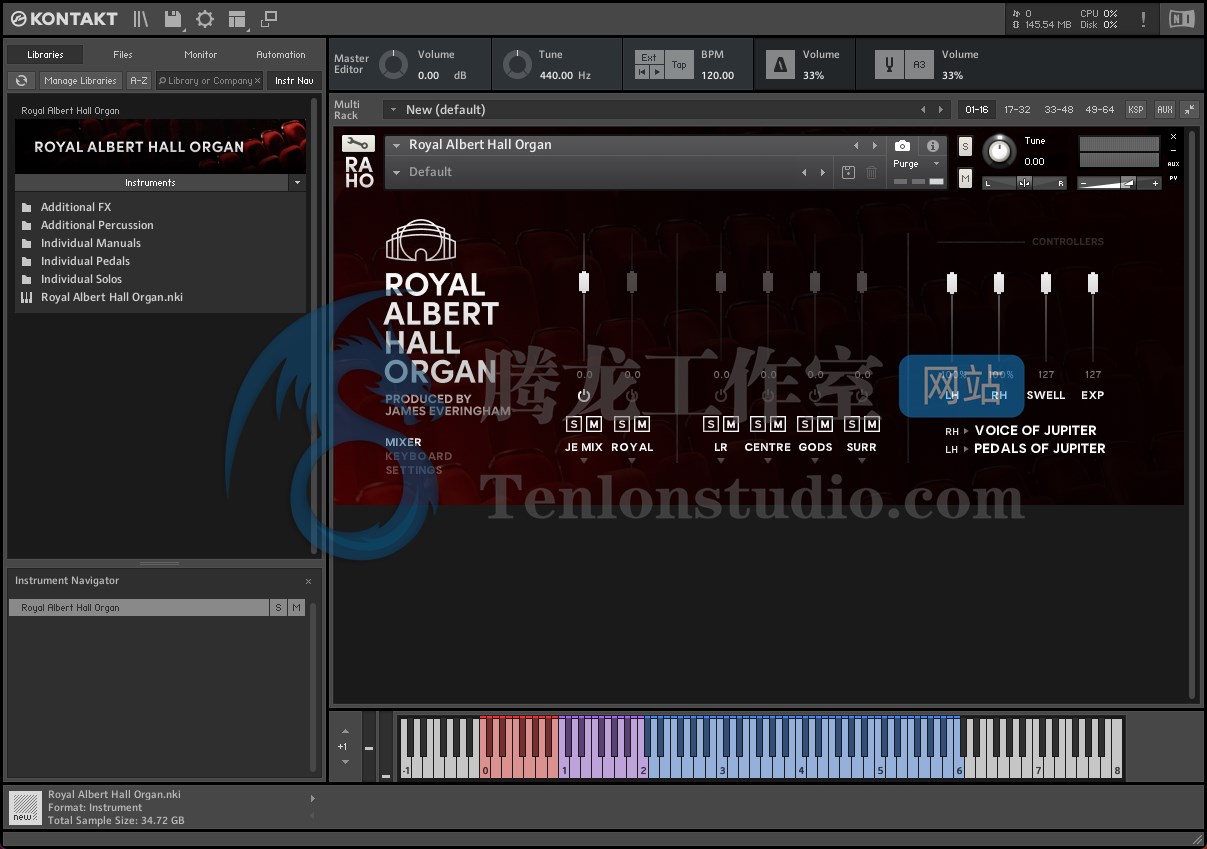Open the SETTINGS page
The width and height of the screenshot is (1207, 849).
pos(414,470)
